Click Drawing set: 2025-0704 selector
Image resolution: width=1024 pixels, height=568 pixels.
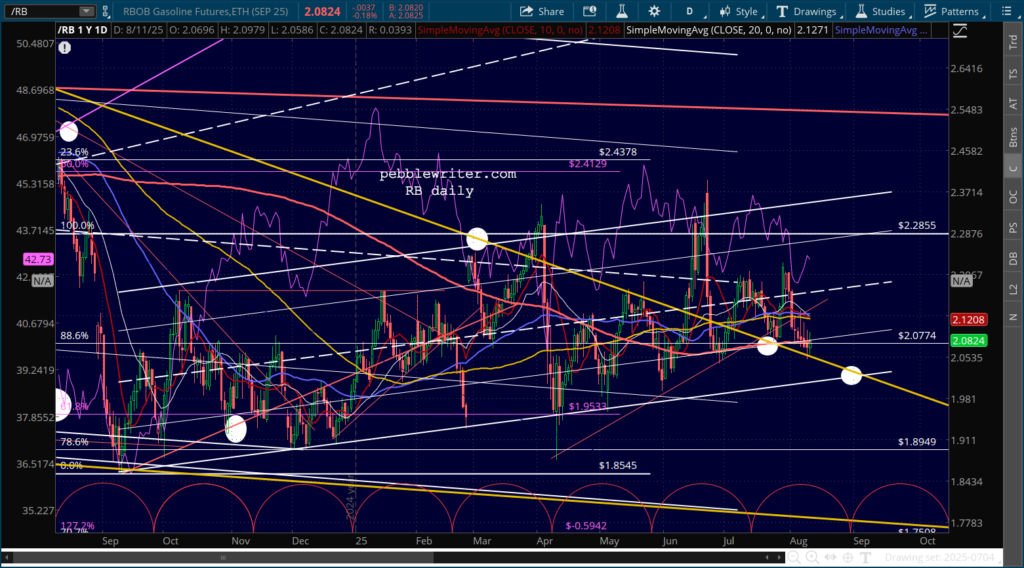[x=939, y=558]
